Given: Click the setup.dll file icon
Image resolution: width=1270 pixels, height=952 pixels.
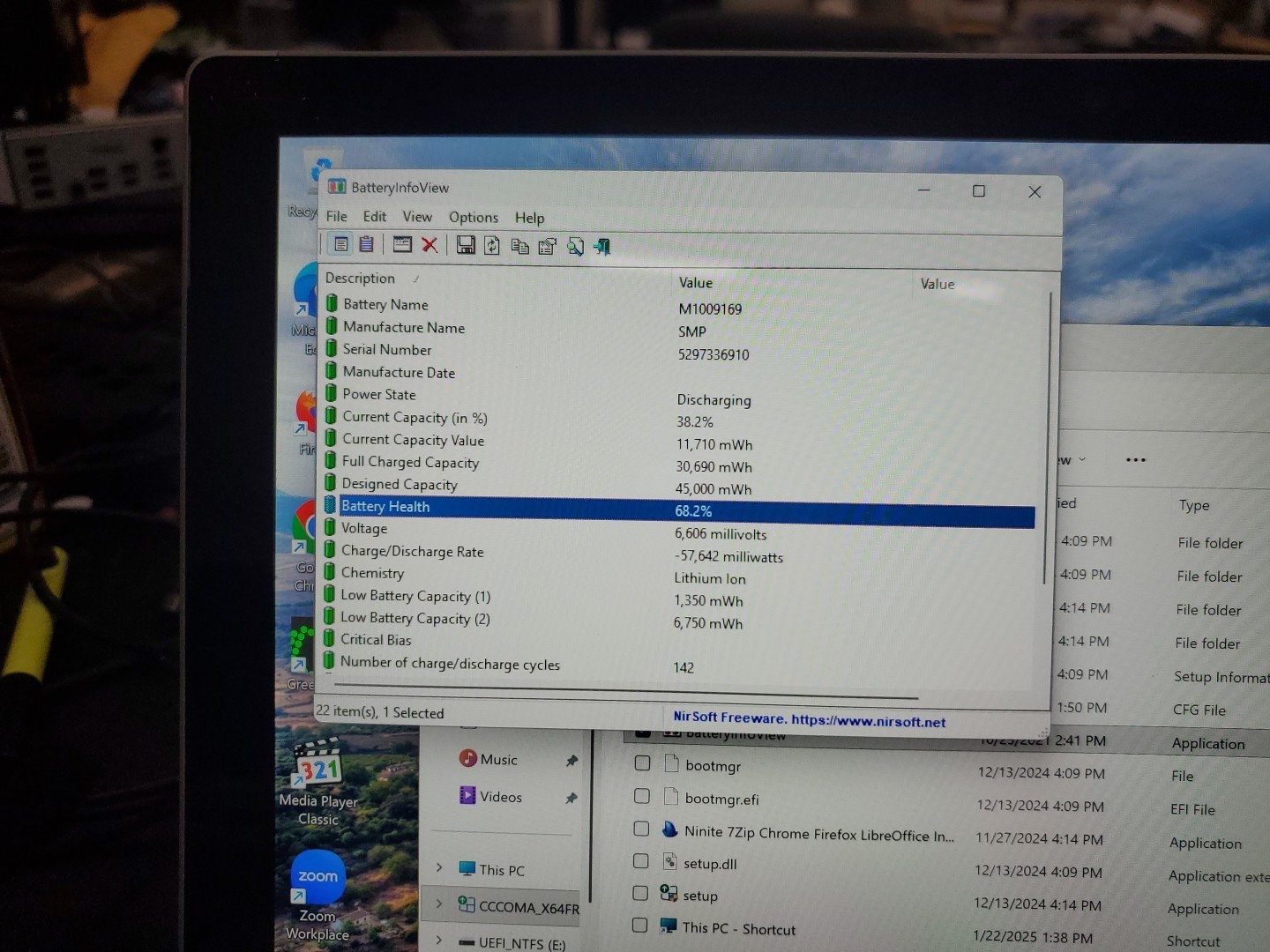Looking at the screenshot, I should pyautogui.click(x=669, y=862).
